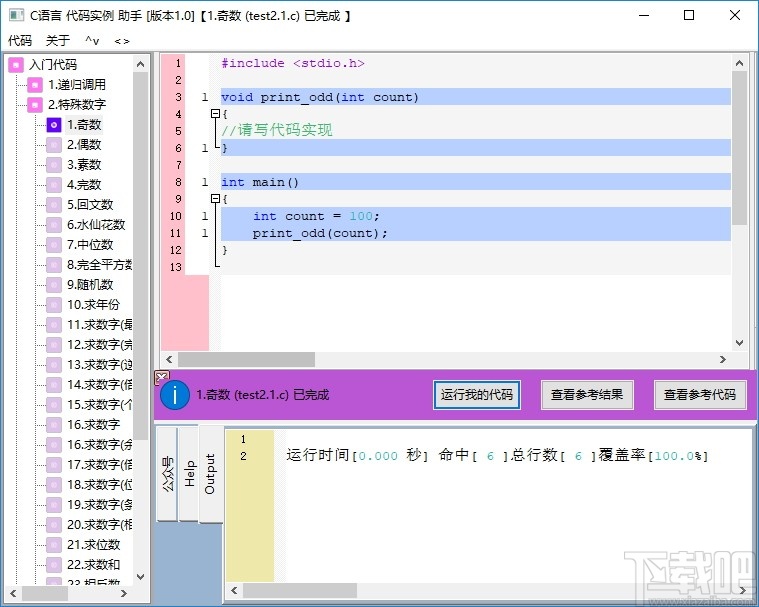Click the icon beside 4.完数
The image size is (759, 607).
point(54,184)
